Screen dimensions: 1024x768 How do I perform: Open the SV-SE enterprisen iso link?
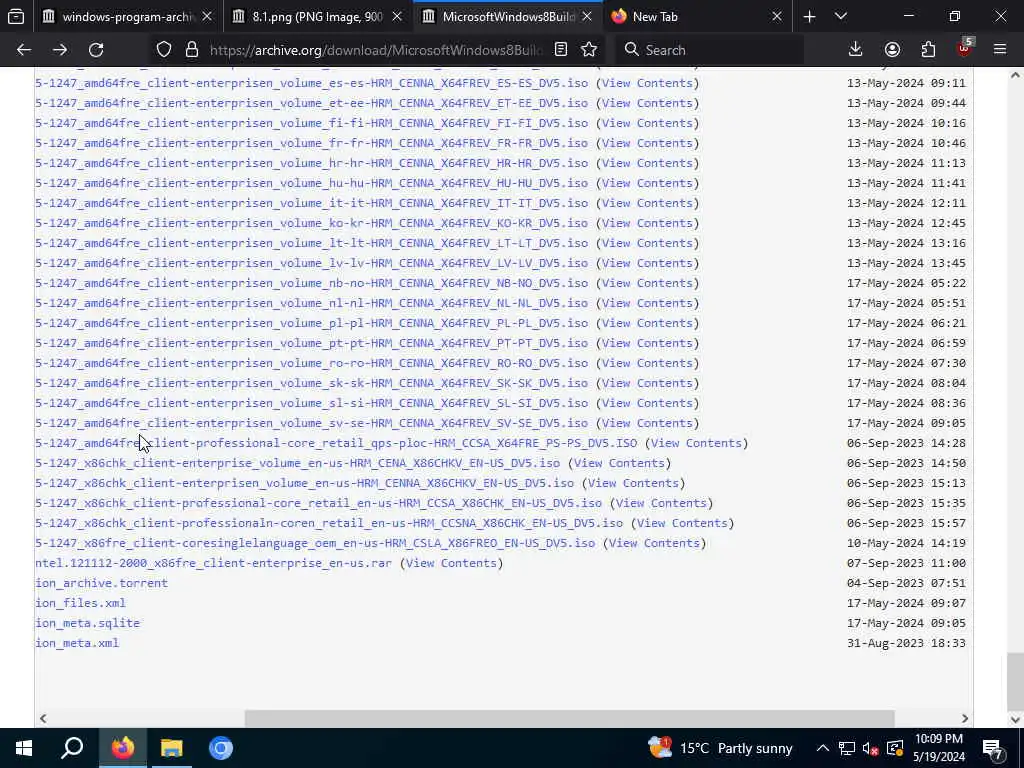pos(312,423)
